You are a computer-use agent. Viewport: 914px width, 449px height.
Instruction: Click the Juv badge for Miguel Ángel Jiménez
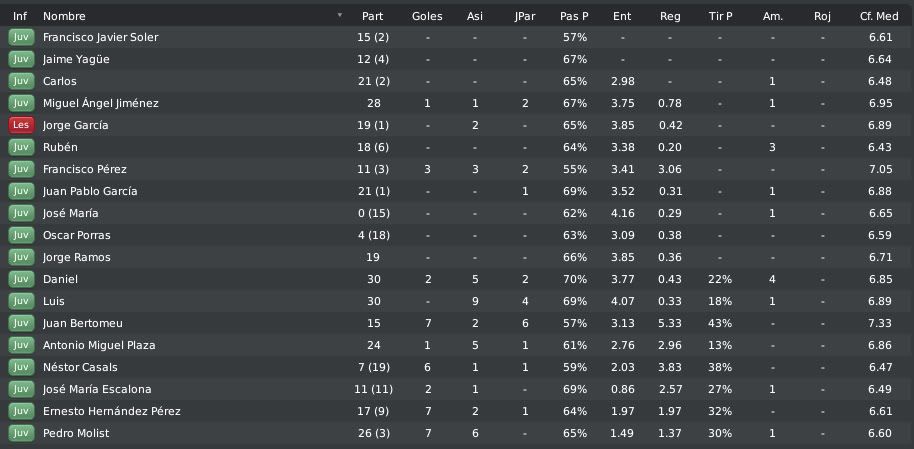click(21, 103)
